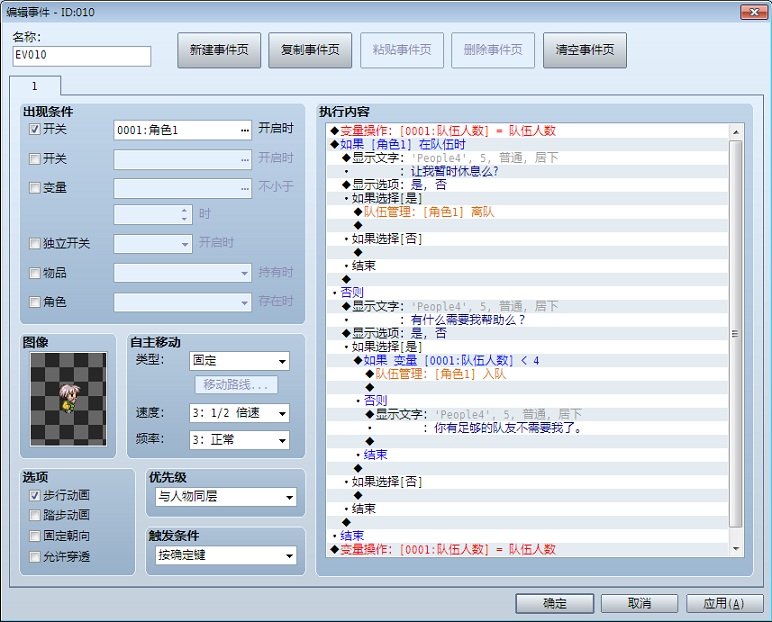Select the first 显示选项: 是, 否 line
772x622 pixels.
point(527,185)
